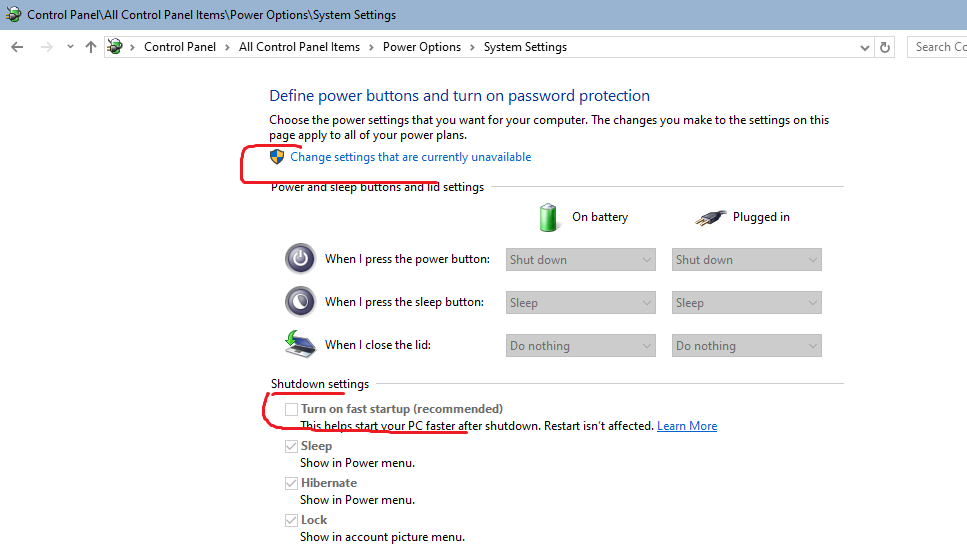This screenshot has height=548, width=967.
Task: Expand close lid On battery dropdown
Action: pos(580,346)
